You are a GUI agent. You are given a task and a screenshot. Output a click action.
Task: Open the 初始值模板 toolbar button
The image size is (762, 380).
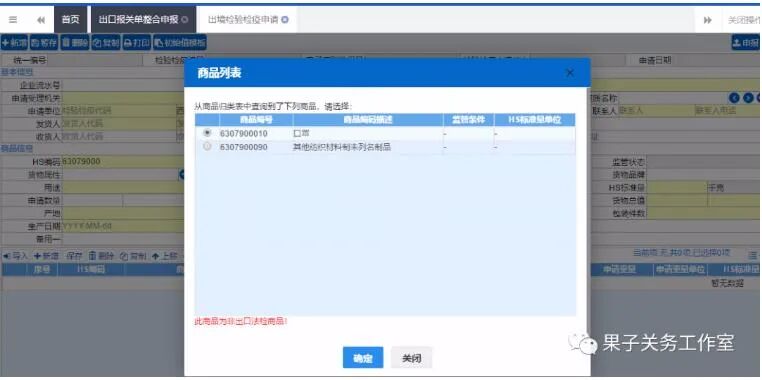click(180, 43)
